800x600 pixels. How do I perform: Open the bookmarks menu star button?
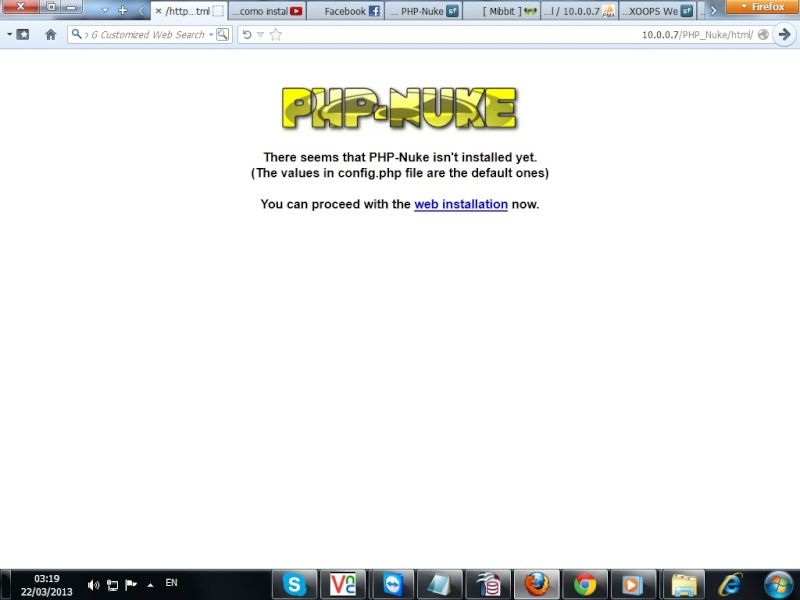[x=22, y=35]
